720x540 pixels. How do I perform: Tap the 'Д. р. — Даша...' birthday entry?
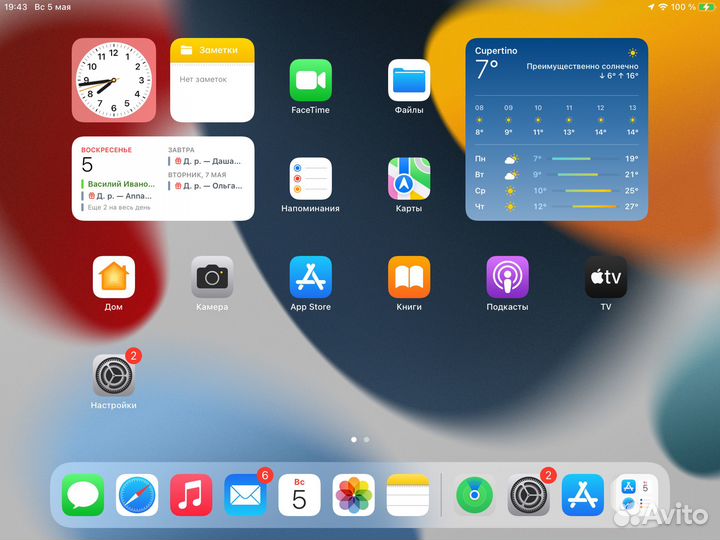[207, 161]
